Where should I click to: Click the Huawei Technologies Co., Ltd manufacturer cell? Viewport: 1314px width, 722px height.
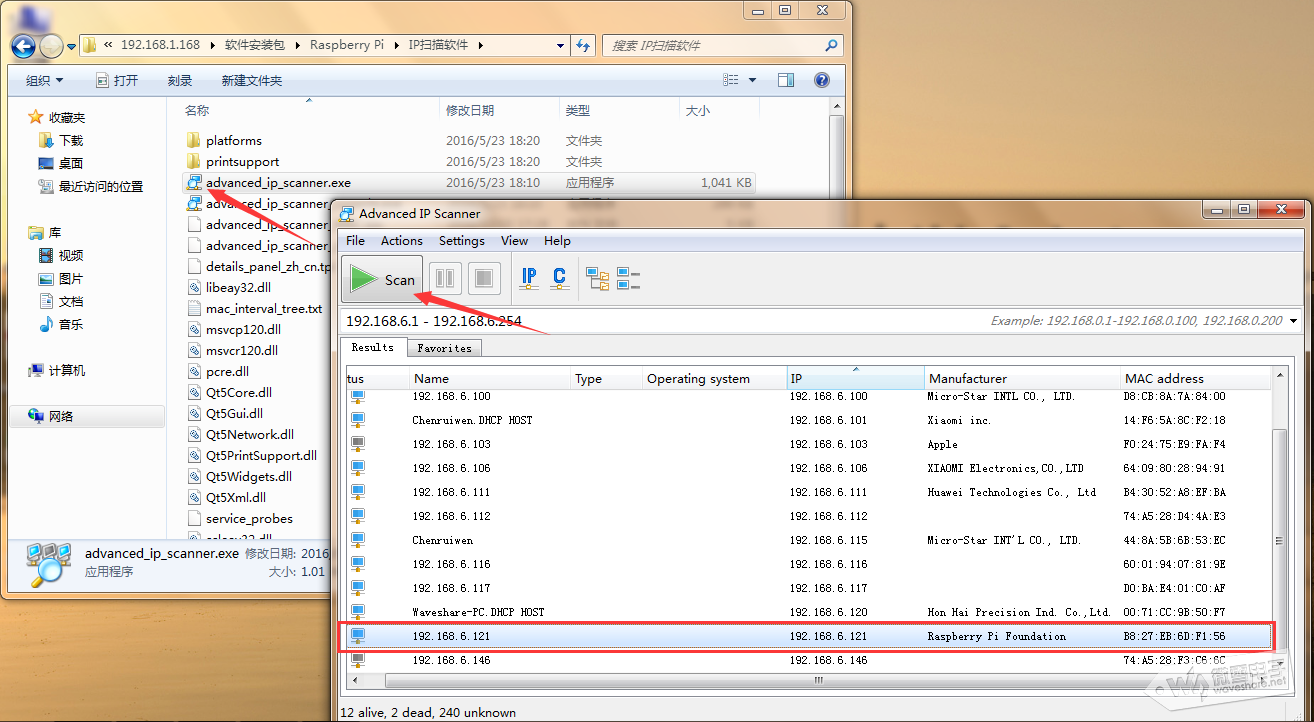point(1011,492)
